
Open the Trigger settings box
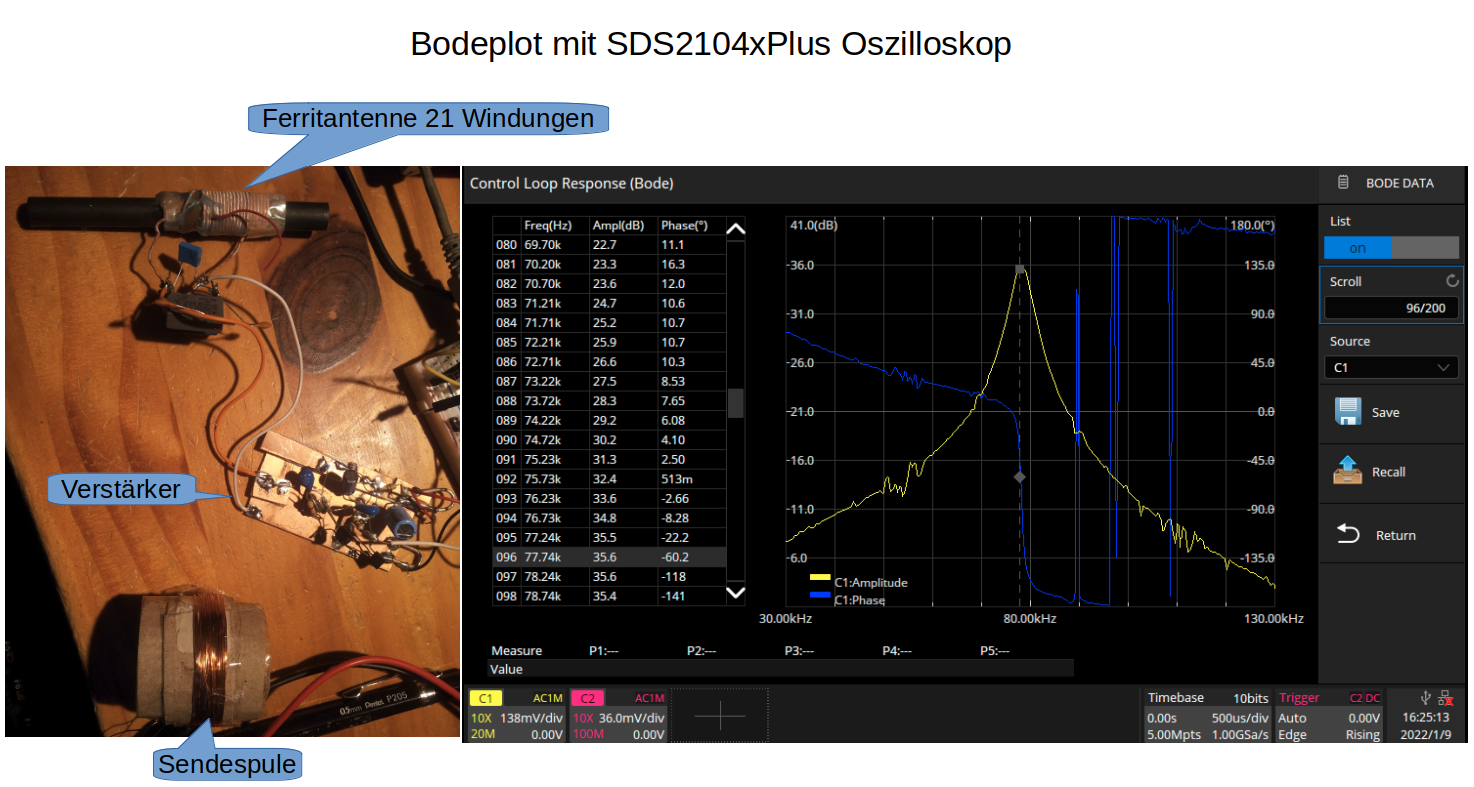[x=1329, y=716]
